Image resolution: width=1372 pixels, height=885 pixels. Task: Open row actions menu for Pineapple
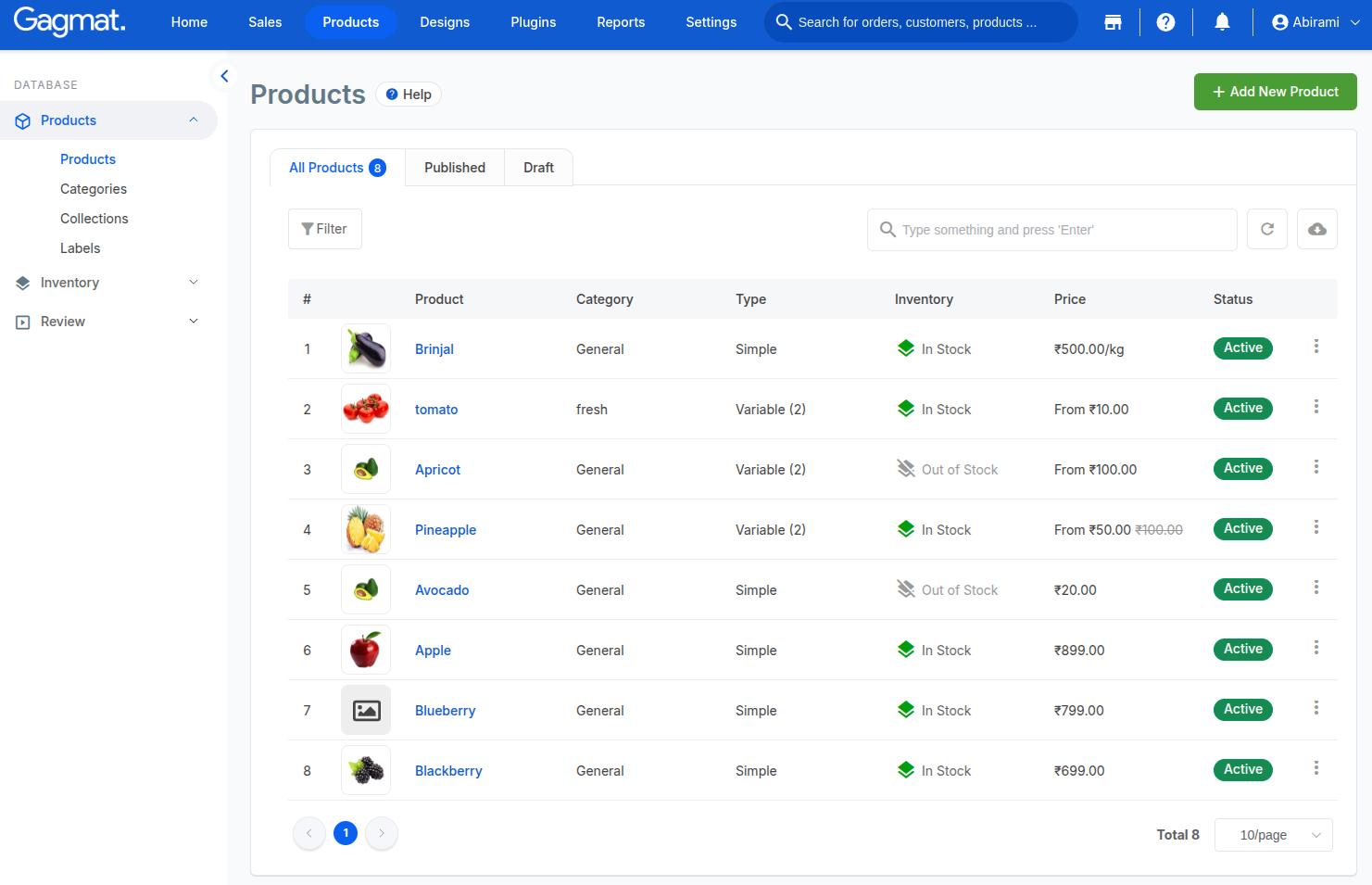coord(1315,527)
